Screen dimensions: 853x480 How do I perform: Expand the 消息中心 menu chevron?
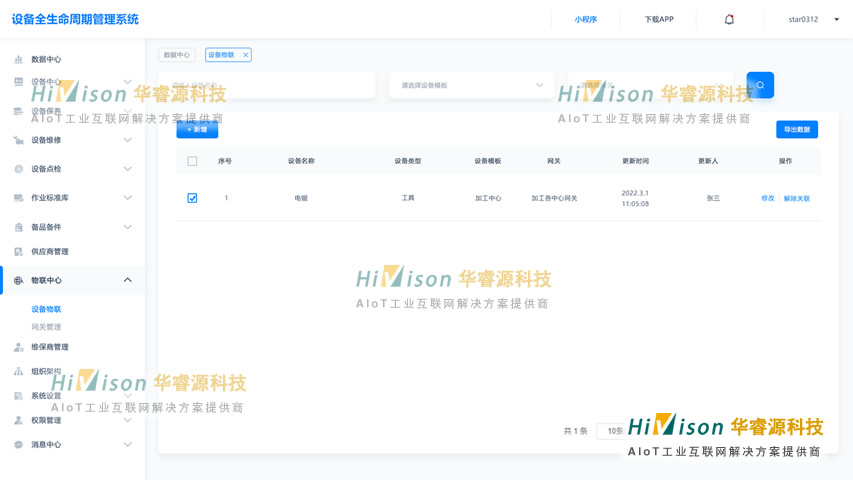pos(127,445)
